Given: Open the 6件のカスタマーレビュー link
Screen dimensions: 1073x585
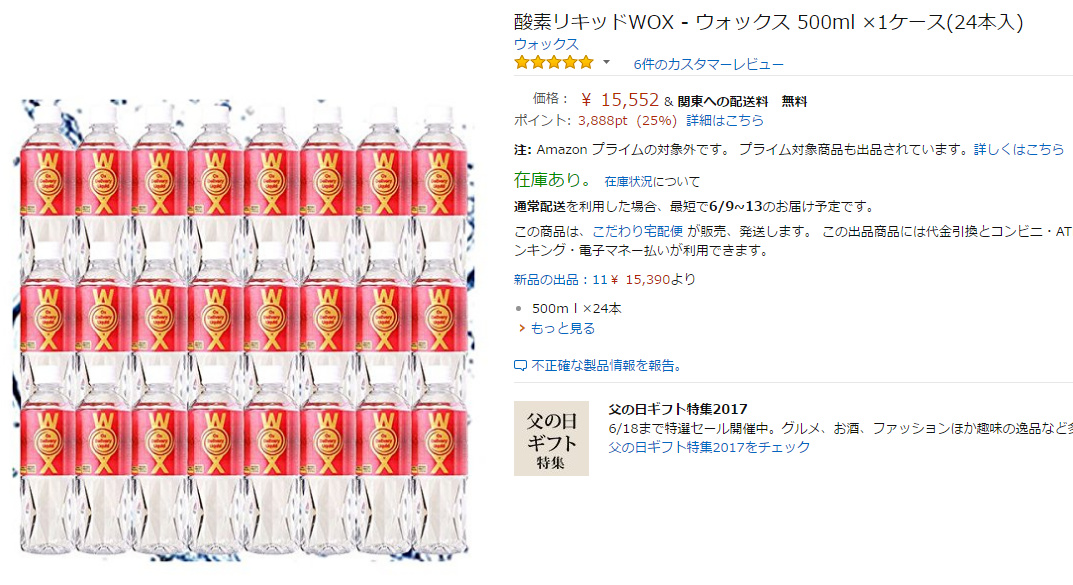Looking at the screenshot, I should tap(708, 64).
